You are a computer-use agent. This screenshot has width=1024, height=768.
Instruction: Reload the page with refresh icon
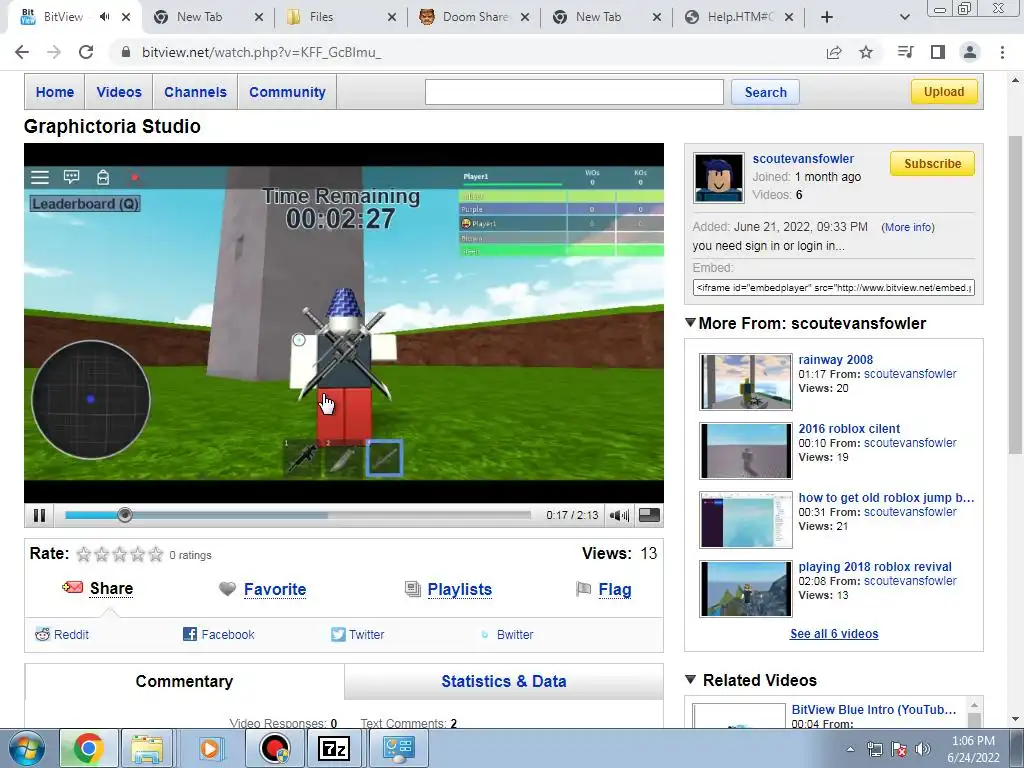86,52
